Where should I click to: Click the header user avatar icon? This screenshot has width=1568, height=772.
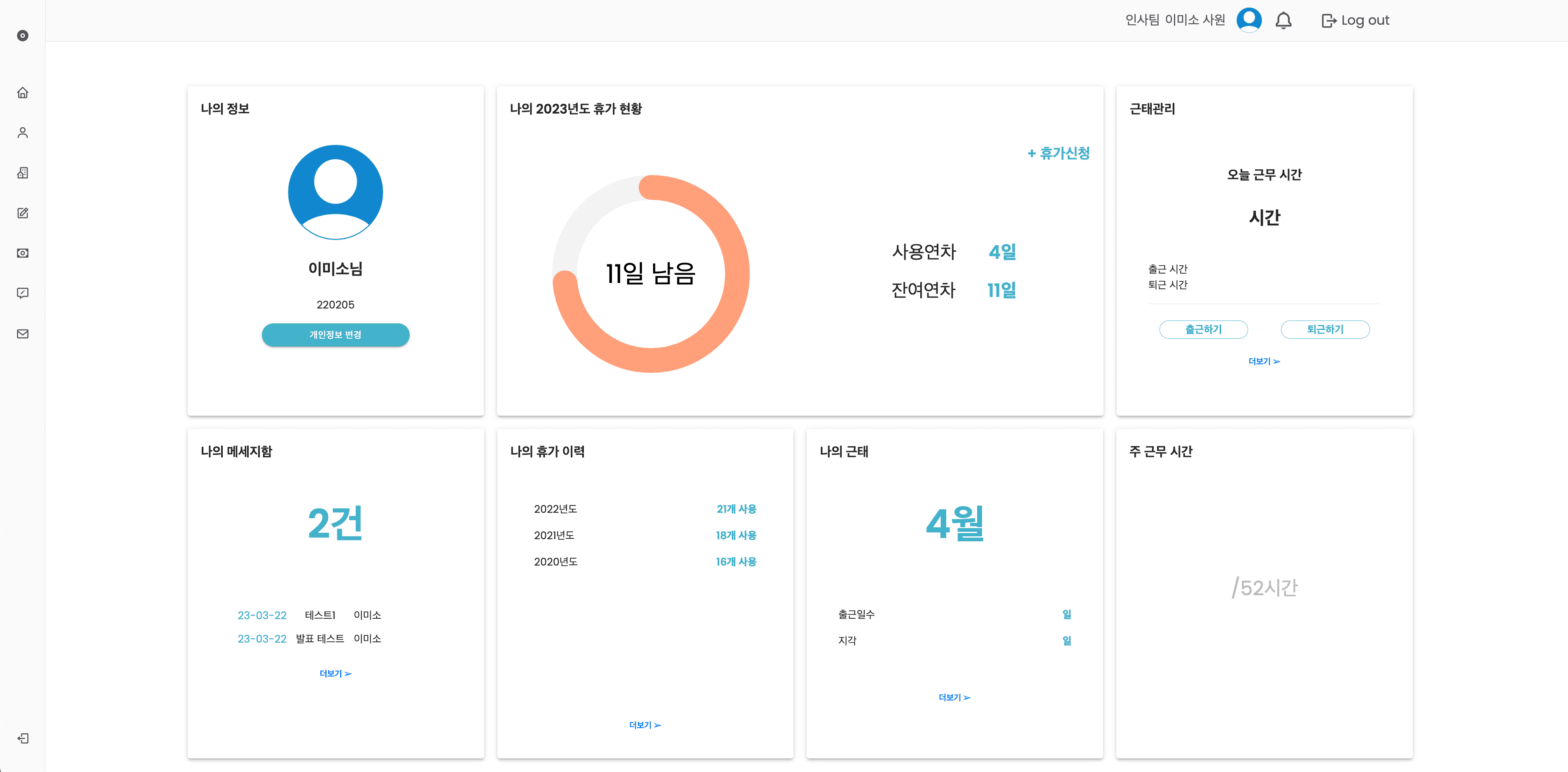tap(1248, 20)
